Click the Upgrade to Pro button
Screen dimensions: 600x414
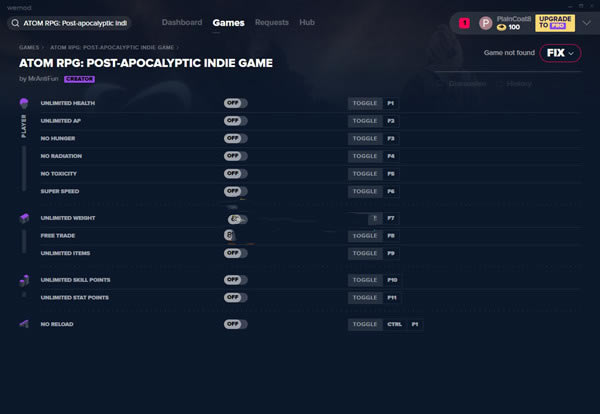tap(555, 22)
